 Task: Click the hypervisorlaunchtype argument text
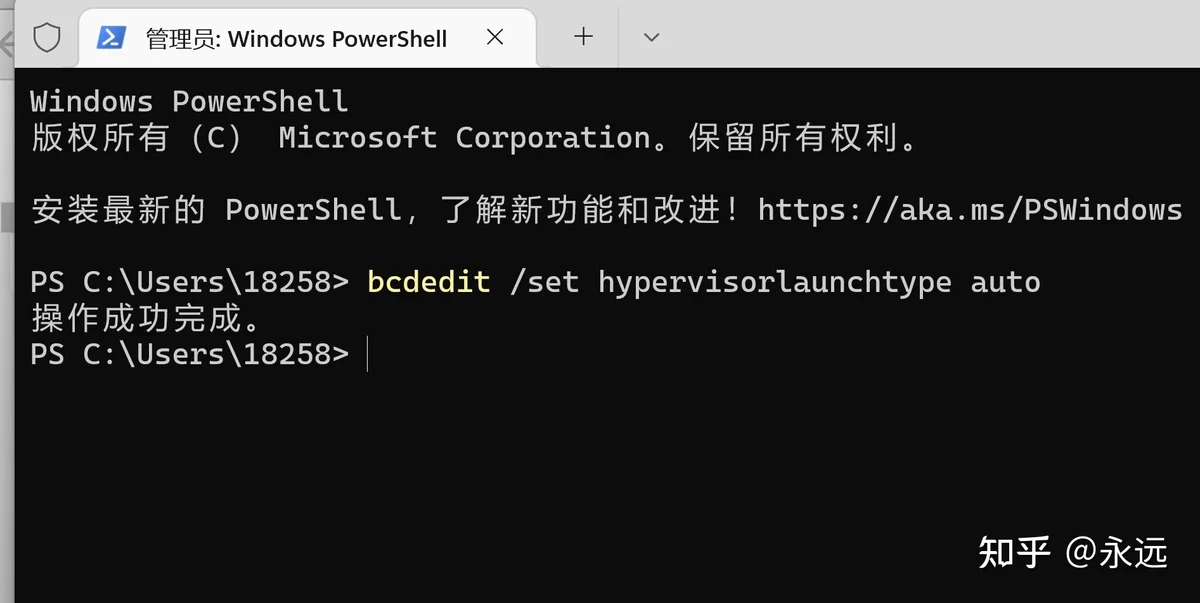pyautogui.click(x=774, y=284)
